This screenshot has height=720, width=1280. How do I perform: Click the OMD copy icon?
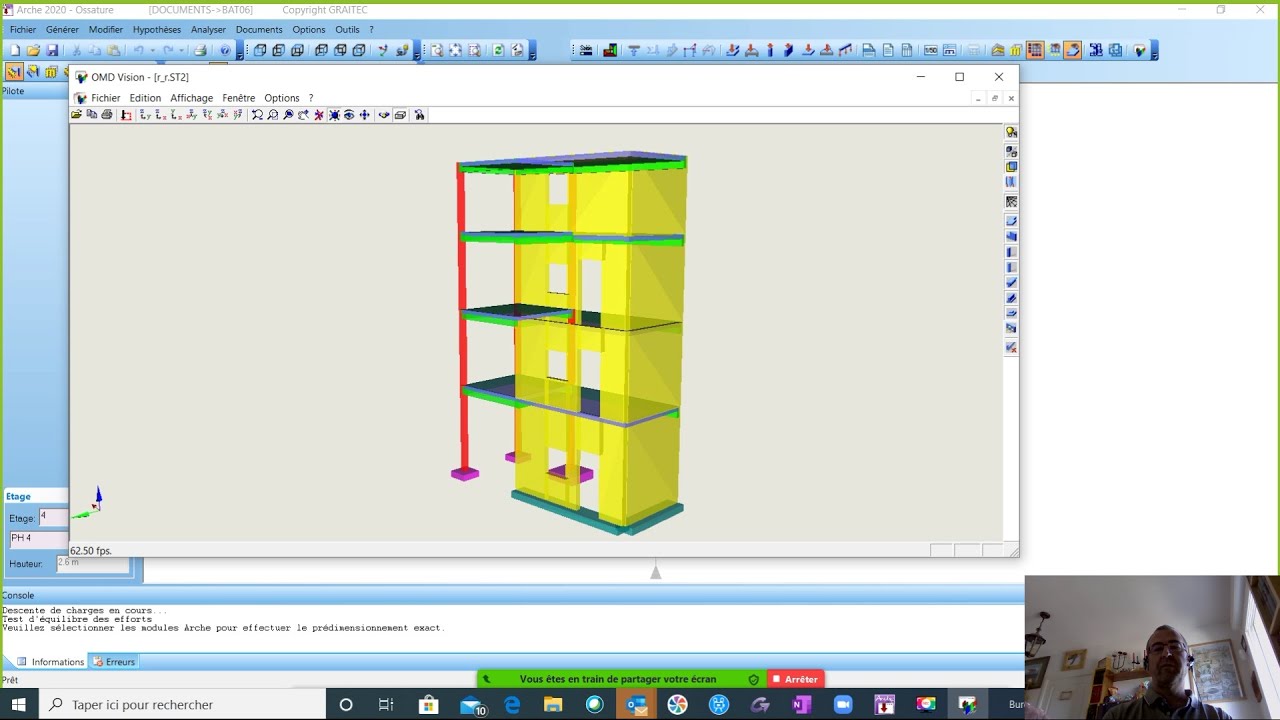point(92,115)
